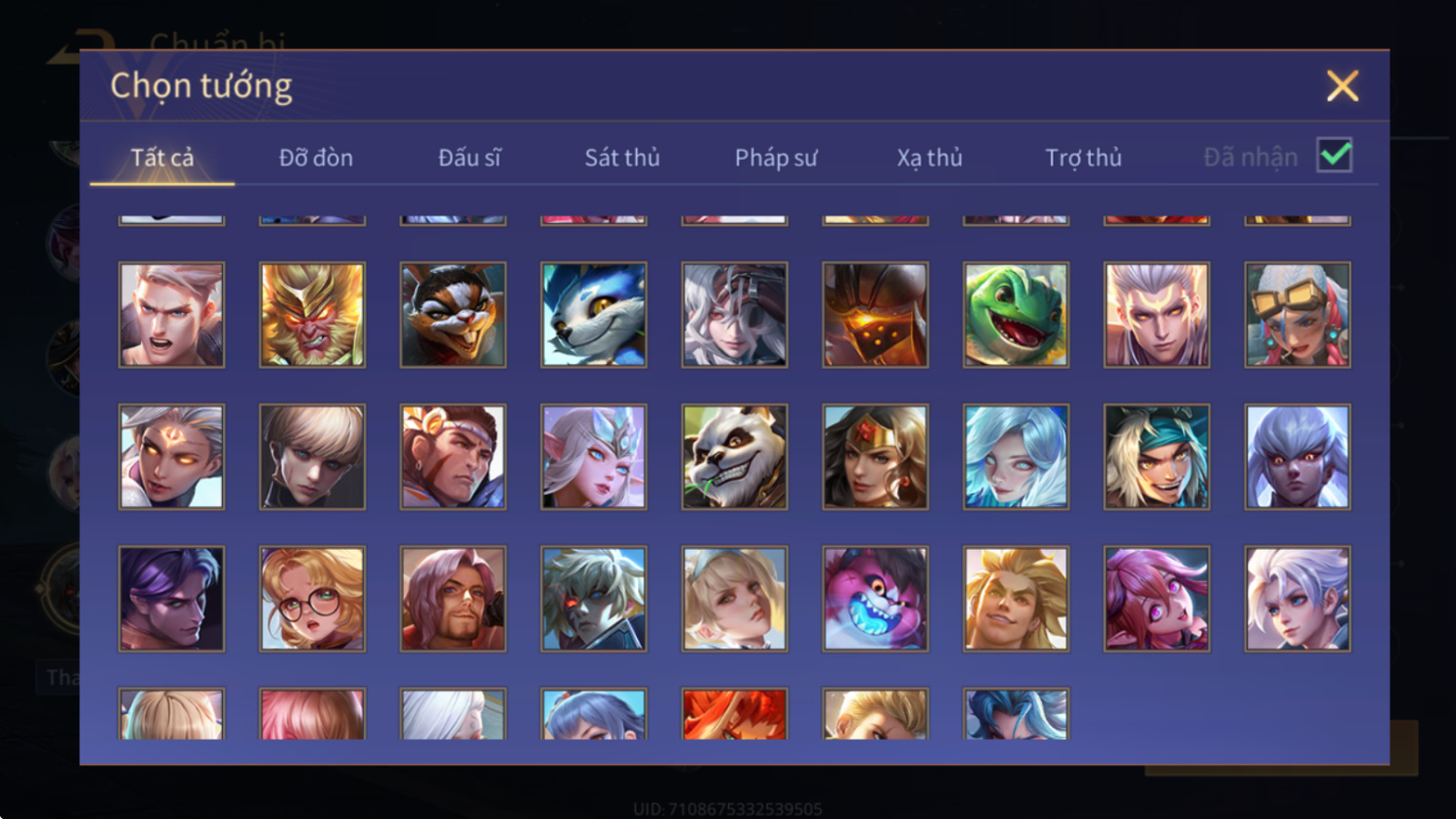Screen dimensions: 1456x819
Task: Filter by Pháp sư tab
Action: [776, 158]
